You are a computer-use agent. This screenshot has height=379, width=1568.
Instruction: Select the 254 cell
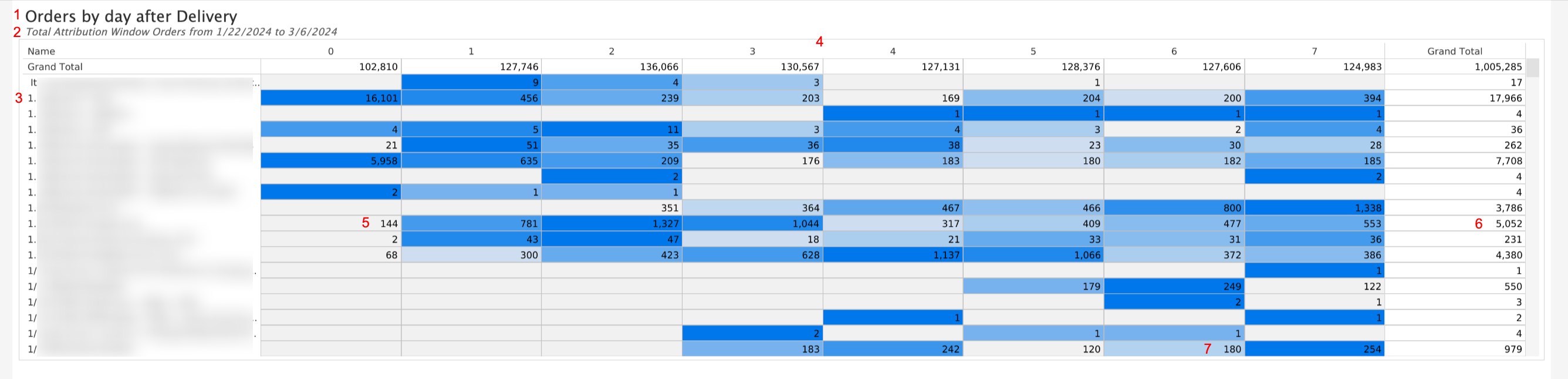[x=1314, y=349]
